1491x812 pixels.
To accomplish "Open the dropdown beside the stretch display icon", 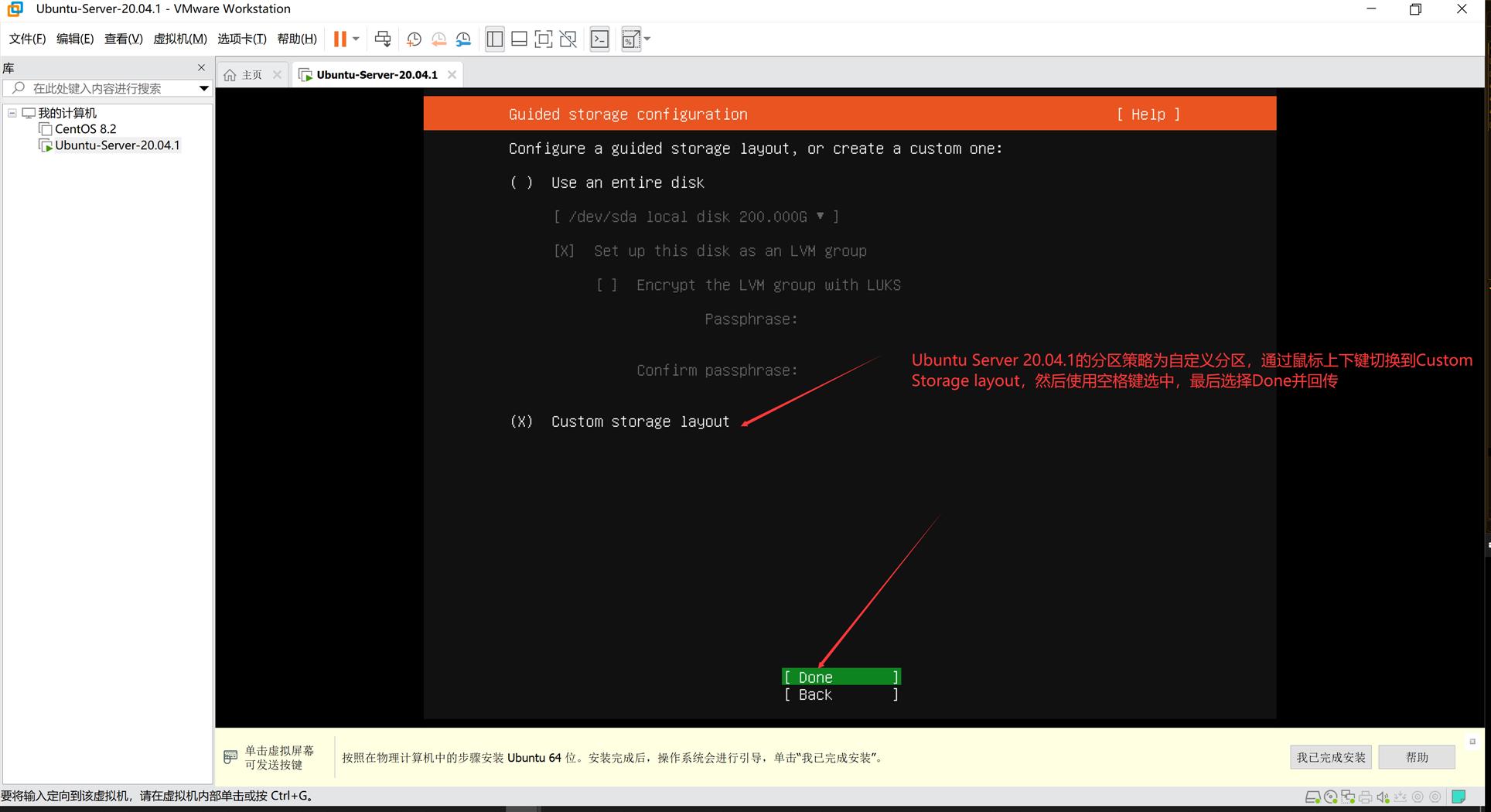I will coord(647,39).
